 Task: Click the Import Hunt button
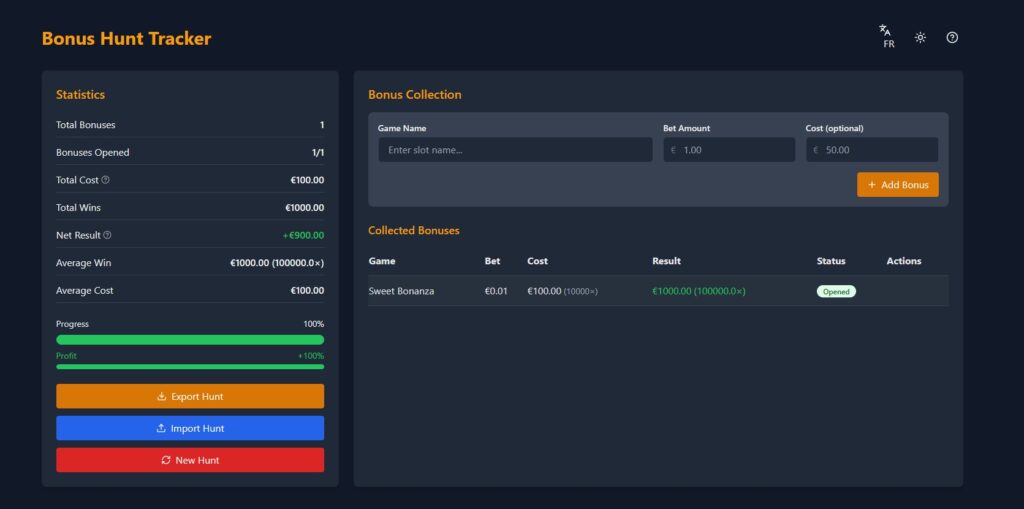point(190,428)
